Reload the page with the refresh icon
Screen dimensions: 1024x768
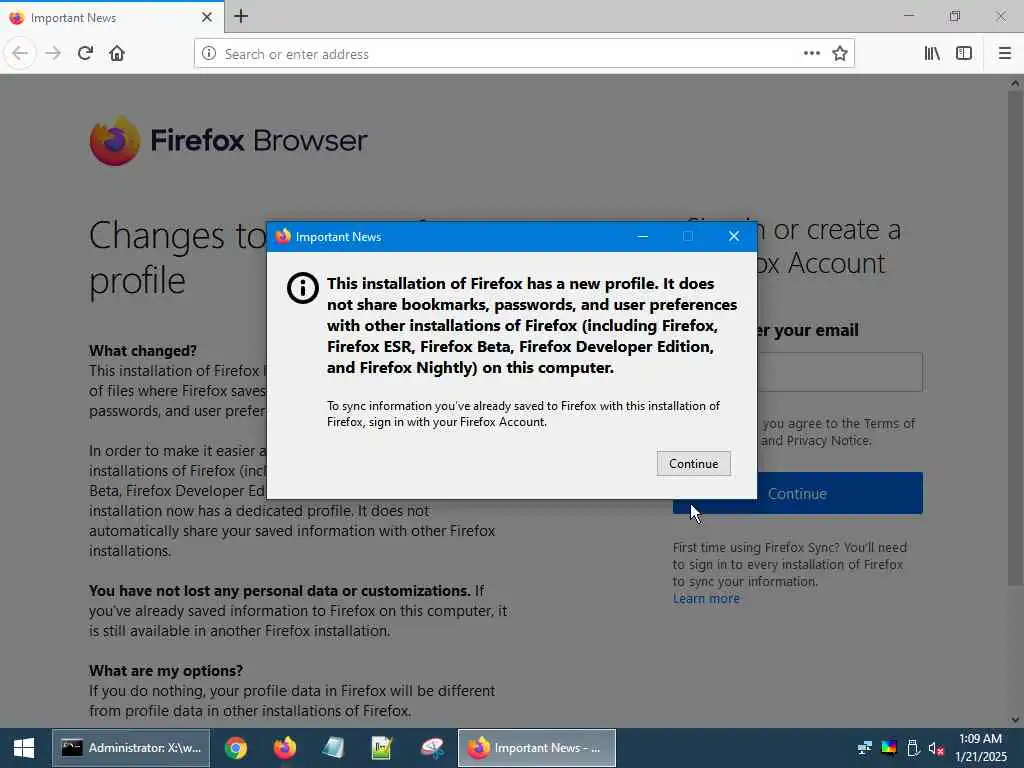point(85,53)
